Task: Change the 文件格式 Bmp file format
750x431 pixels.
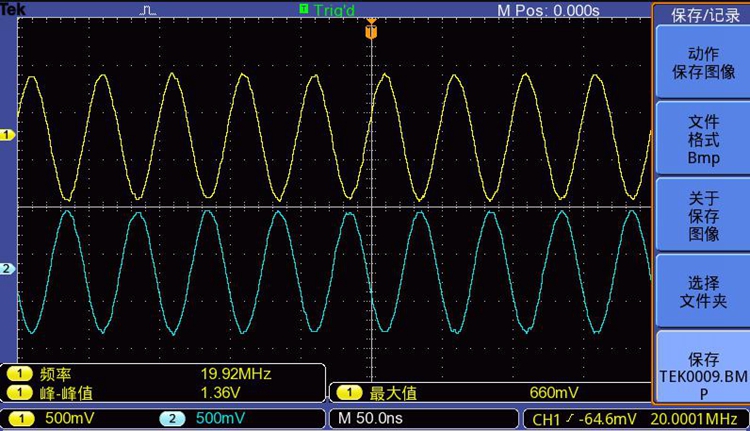Action: click(x=703, y=139)
